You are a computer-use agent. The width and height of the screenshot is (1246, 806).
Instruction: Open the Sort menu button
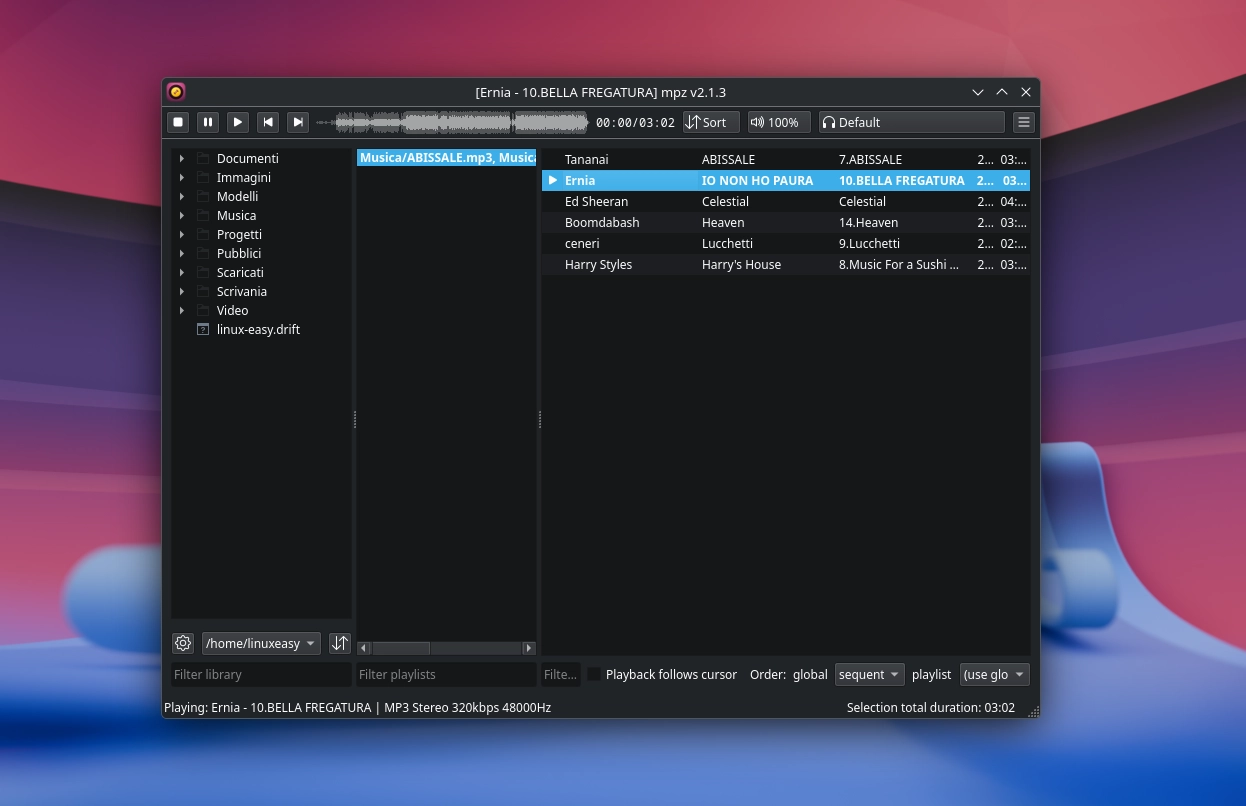[711, 122]
